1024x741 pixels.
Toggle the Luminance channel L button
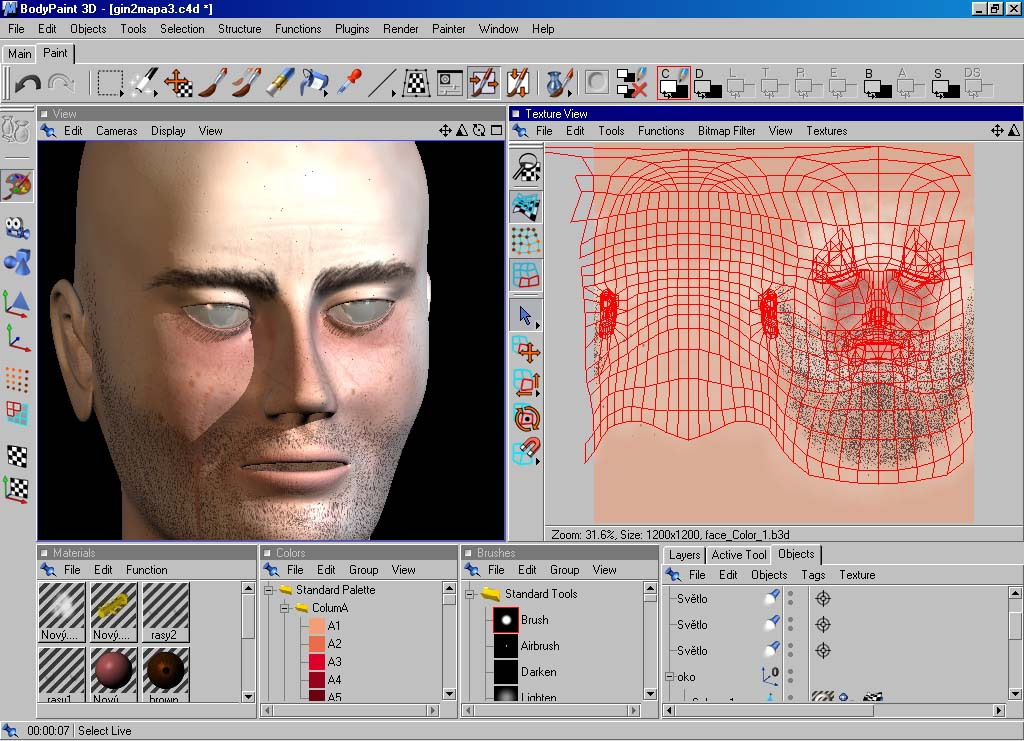(x=740, y=84)
